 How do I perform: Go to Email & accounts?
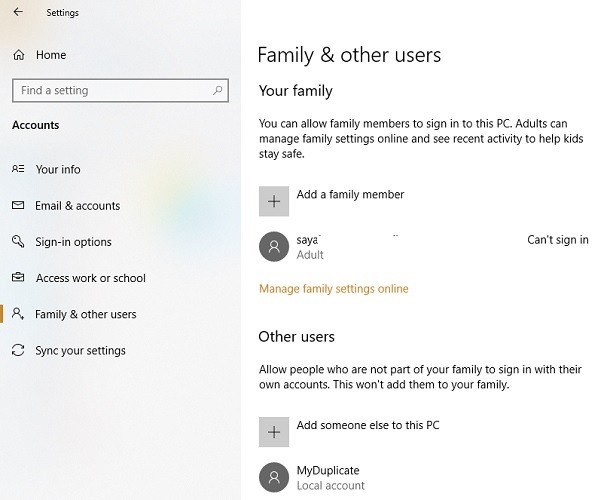[77, 206]
